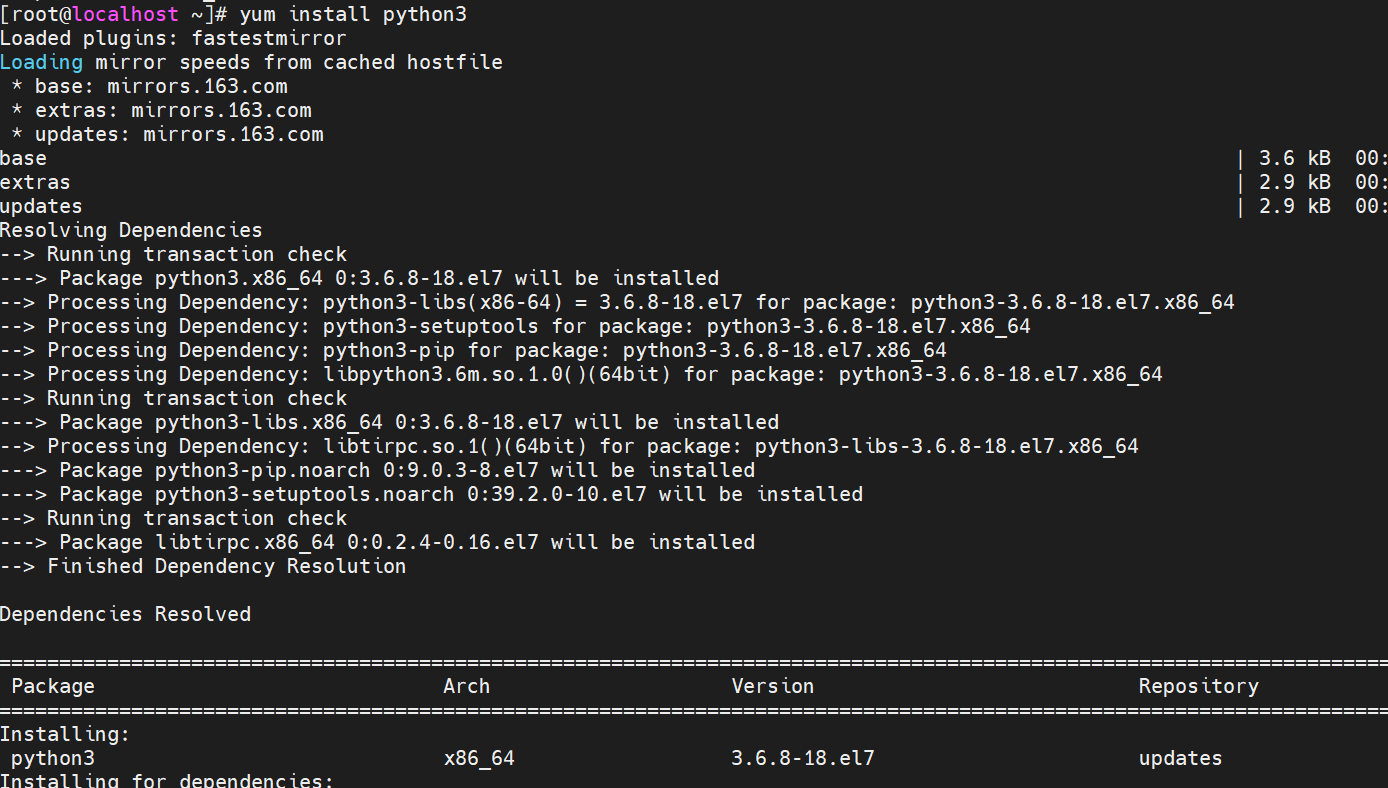Screen dimensions: 1388x788
Task: Click the 3.6 kB size for base
Action: pyautogui.click(x=1294, y=158)
